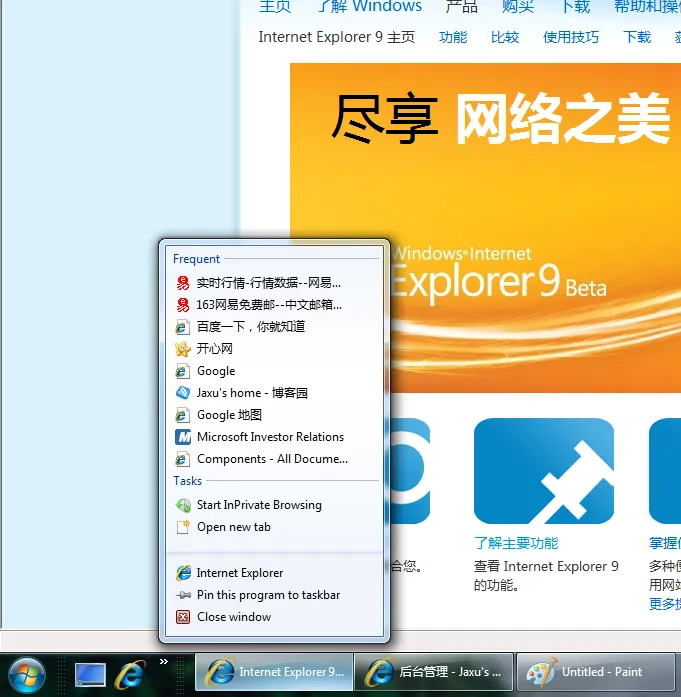681x697 pixels.
Task: Switch to 后台管理 - Jaxu's taskbar button
Action: 434,672
